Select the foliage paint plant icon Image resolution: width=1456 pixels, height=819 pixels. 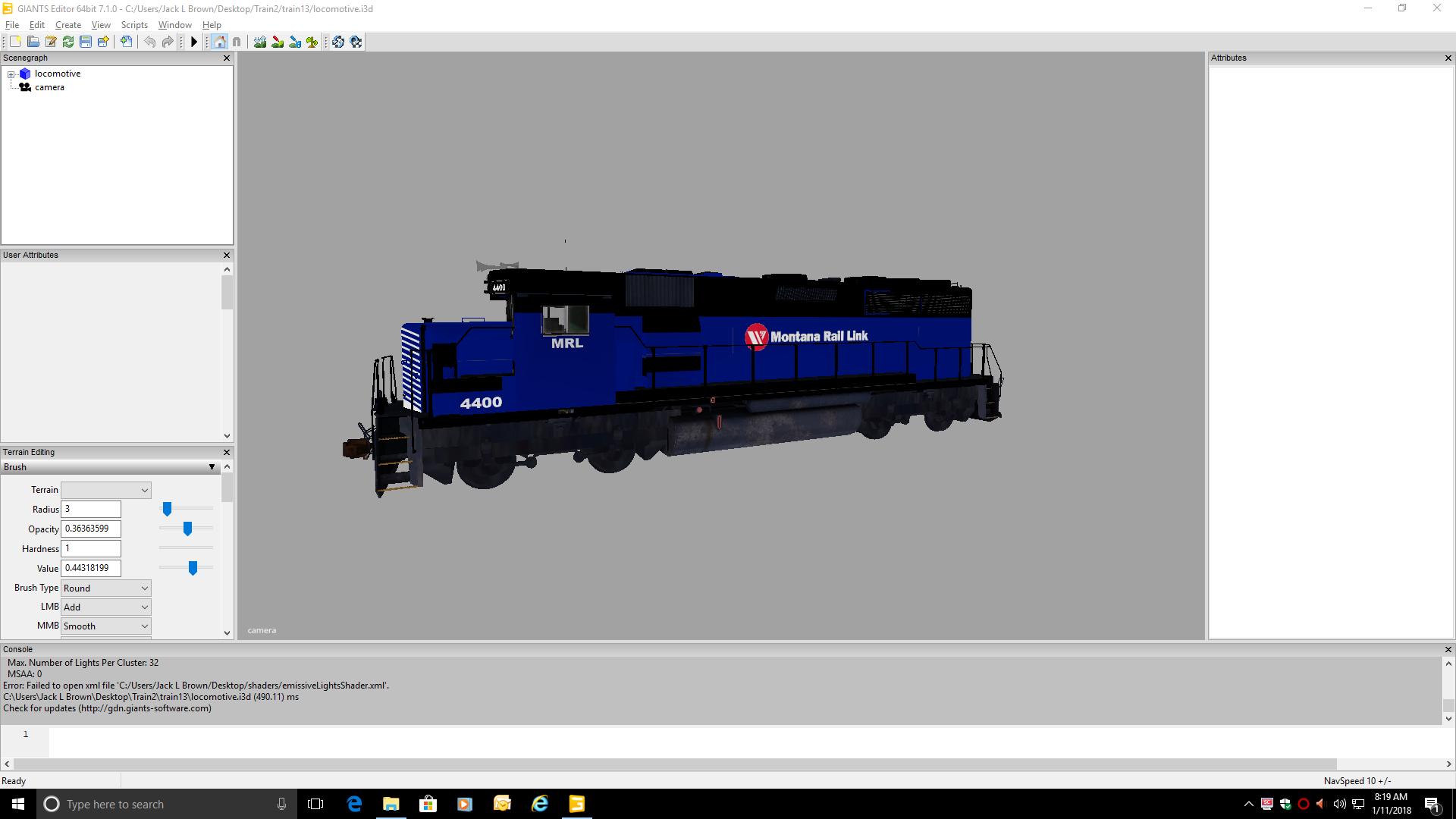(312, 42)
